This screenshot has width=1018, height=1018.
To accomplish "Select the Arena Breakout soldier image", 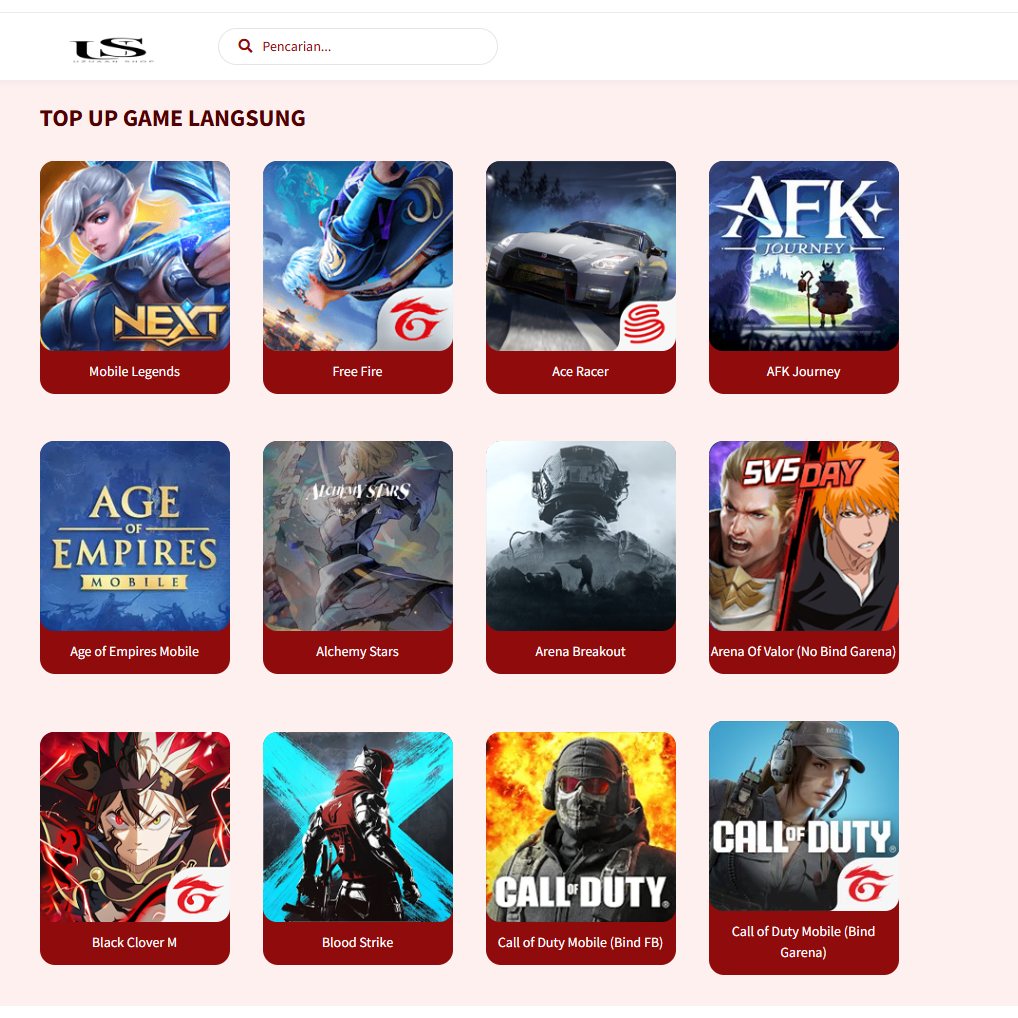I will [x=580, y=536].
